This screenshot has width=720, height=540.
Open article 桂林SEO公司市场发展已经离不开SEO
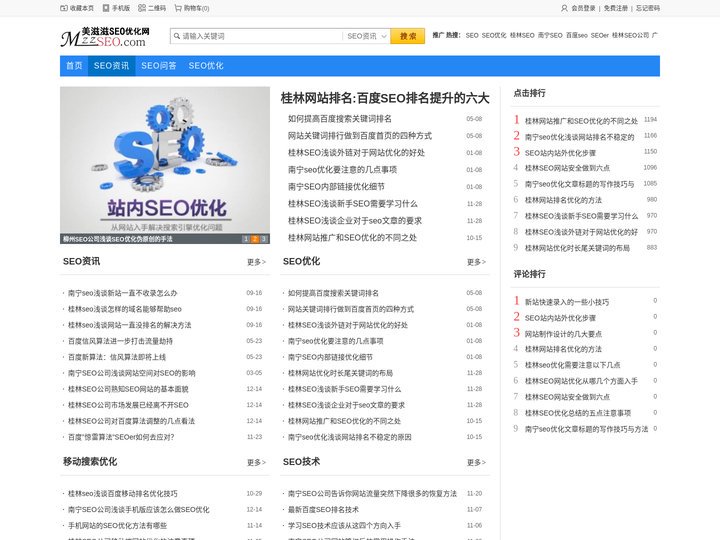(x=128, y=405)
